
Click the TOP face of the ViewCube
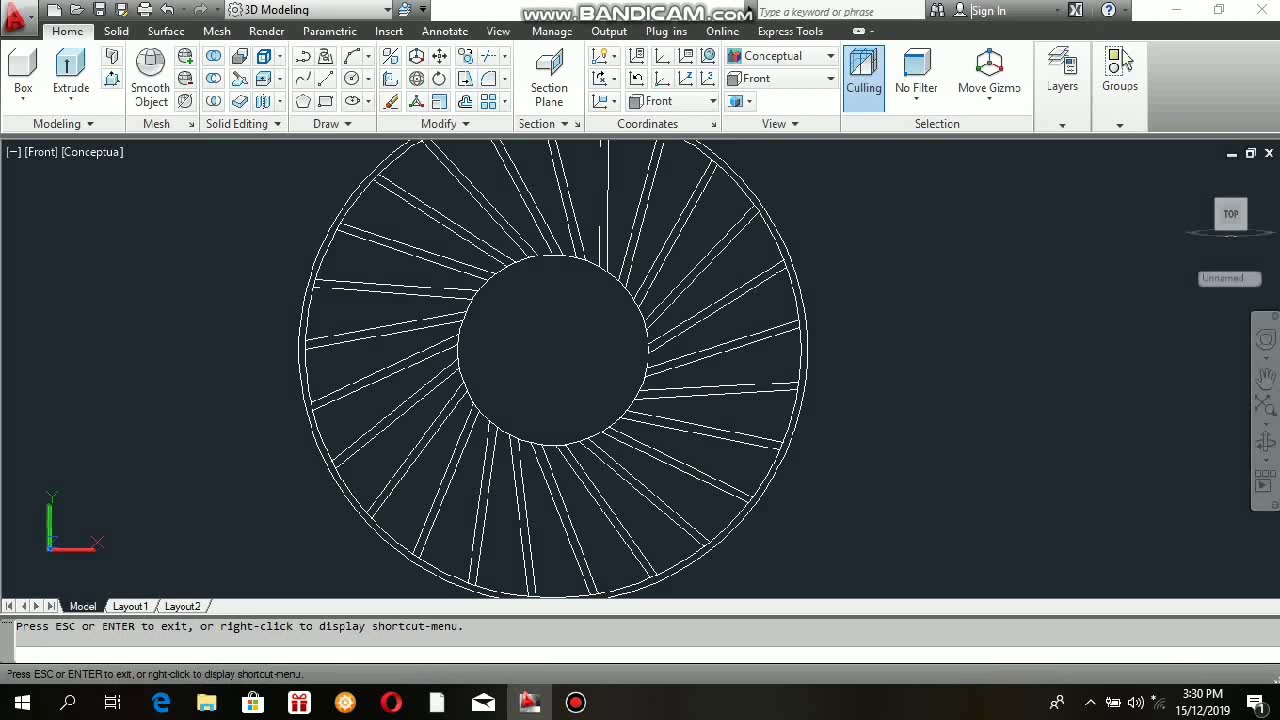pyautogui.click(x=1231, y=214)
